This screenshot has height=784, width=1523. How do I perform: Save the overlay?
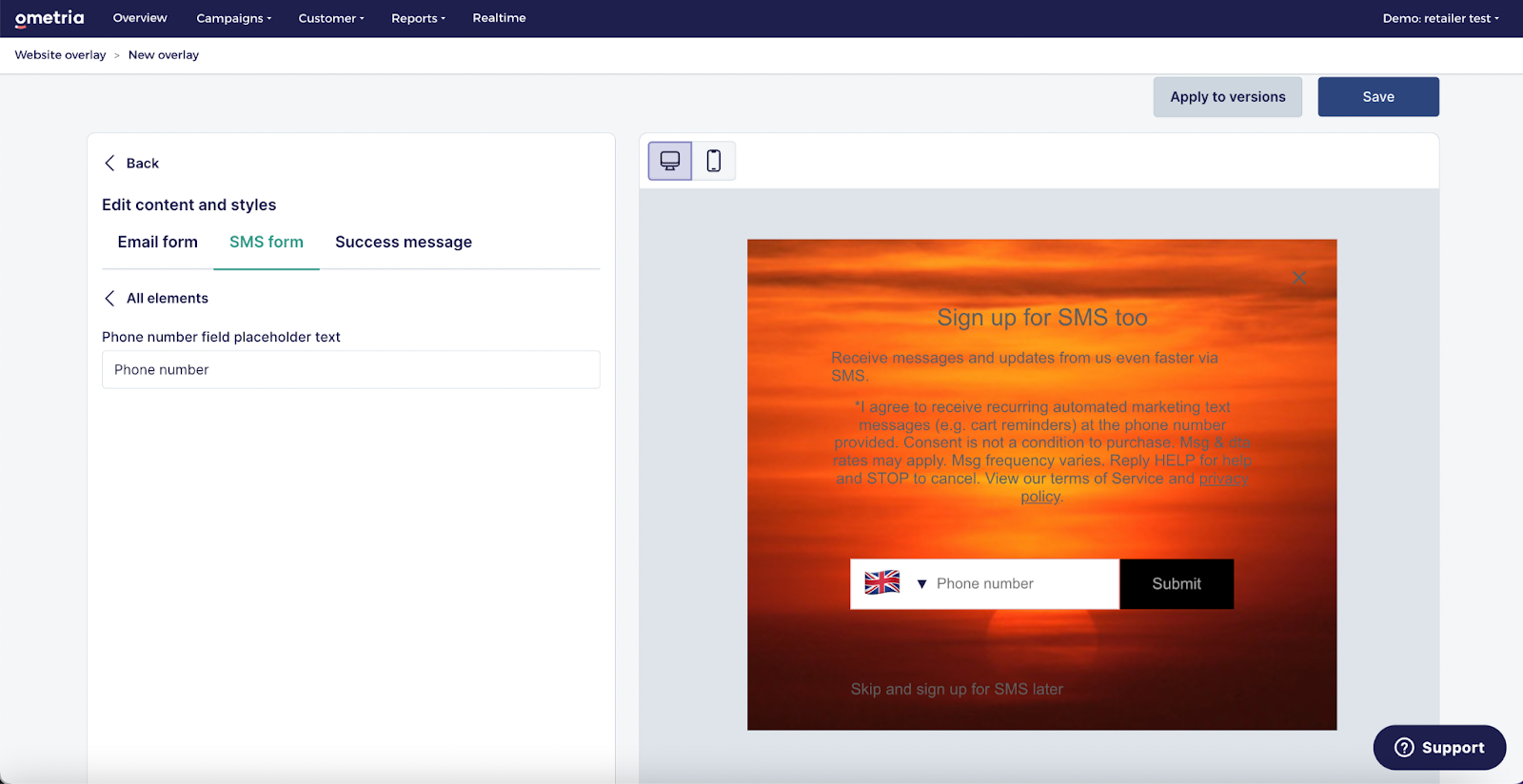[1378, 97]
